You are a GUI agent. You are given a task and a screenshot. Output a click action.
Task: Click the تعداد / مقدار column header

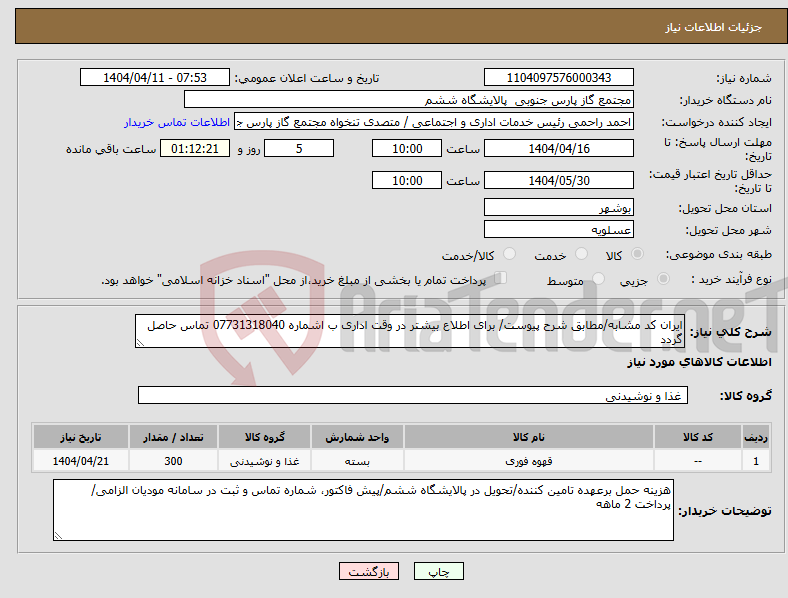click(173, 437)
